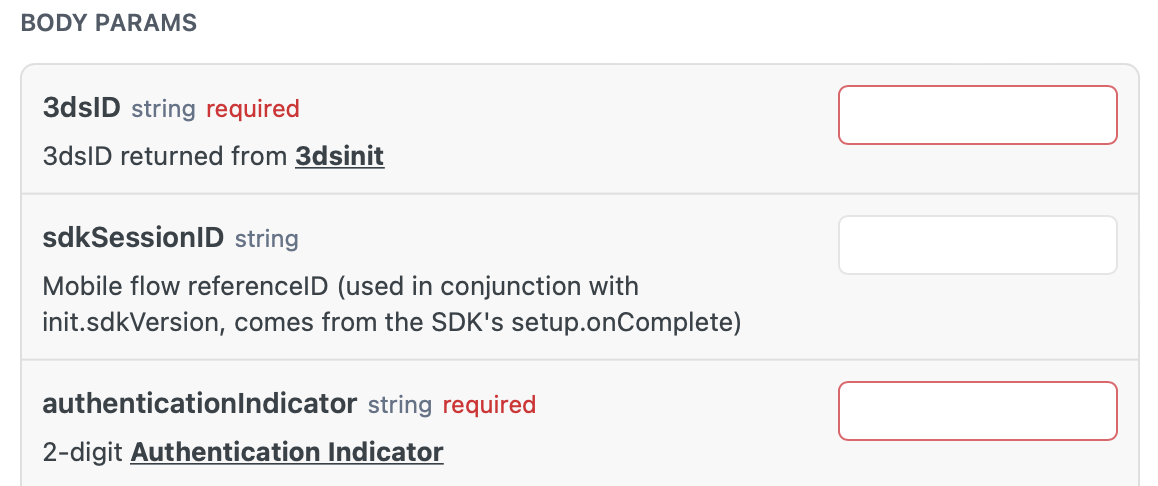Focus the 3dsID input field
The height and width of the screenshot is (486, 1158).
pos(977,115)
